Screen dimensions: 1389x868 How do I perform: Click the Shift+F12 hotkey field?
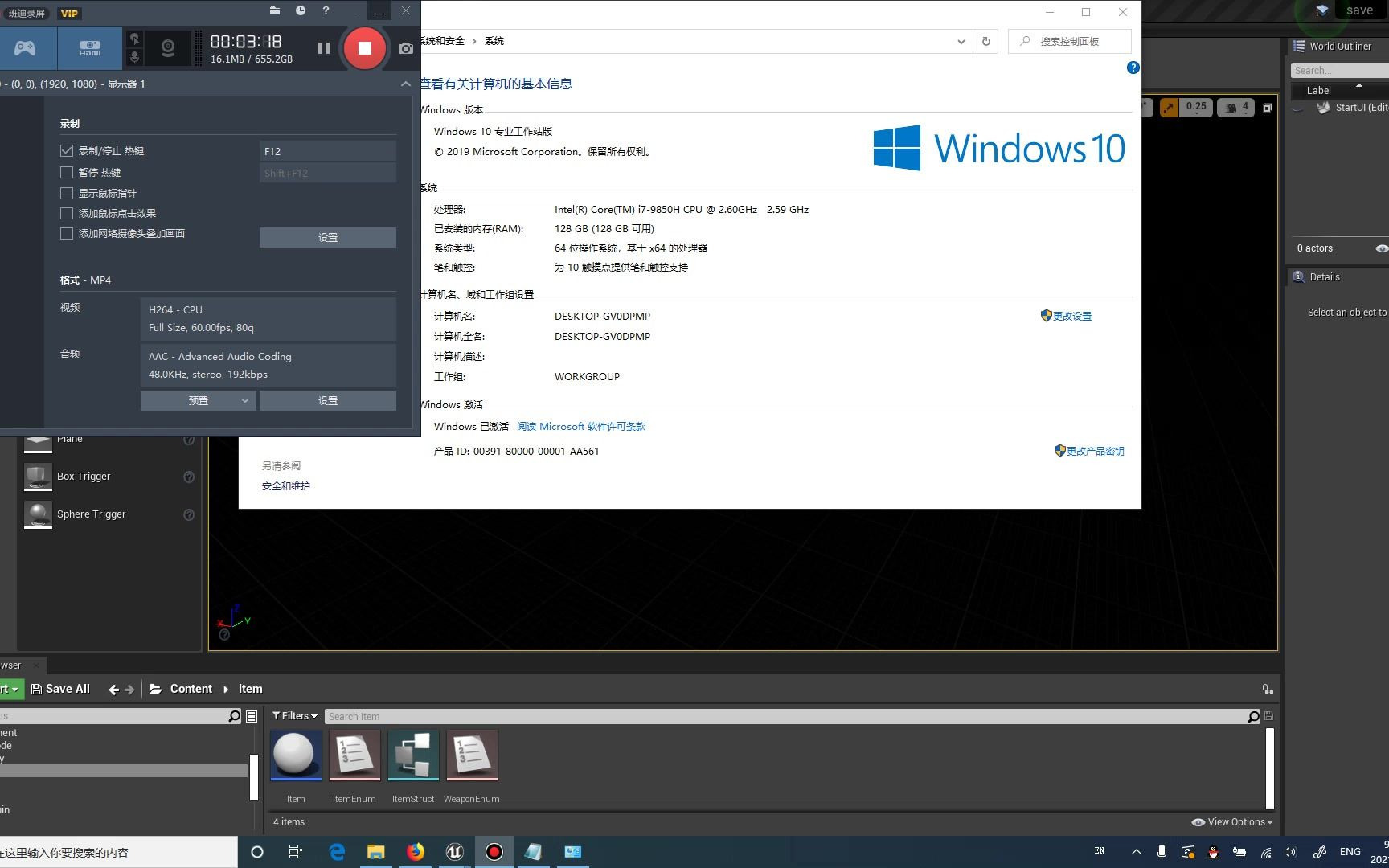tap(327, 173)
